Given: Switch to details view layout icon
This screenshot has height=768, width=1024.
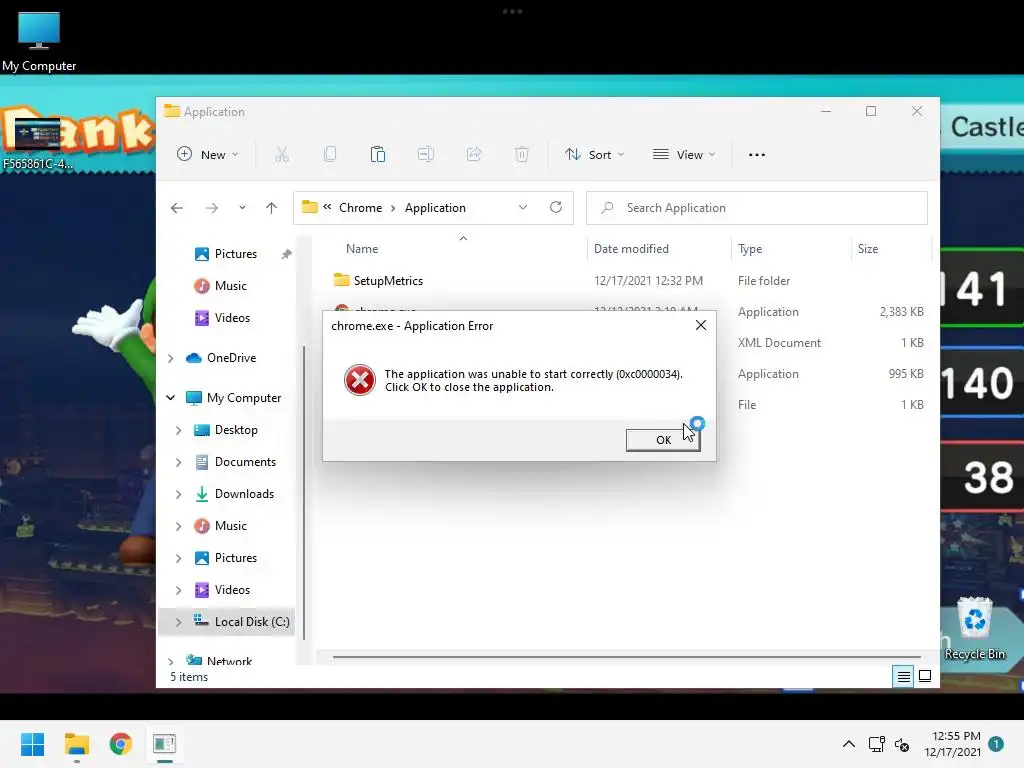Looking at the screenshot, I should click(x=903, y=677).
